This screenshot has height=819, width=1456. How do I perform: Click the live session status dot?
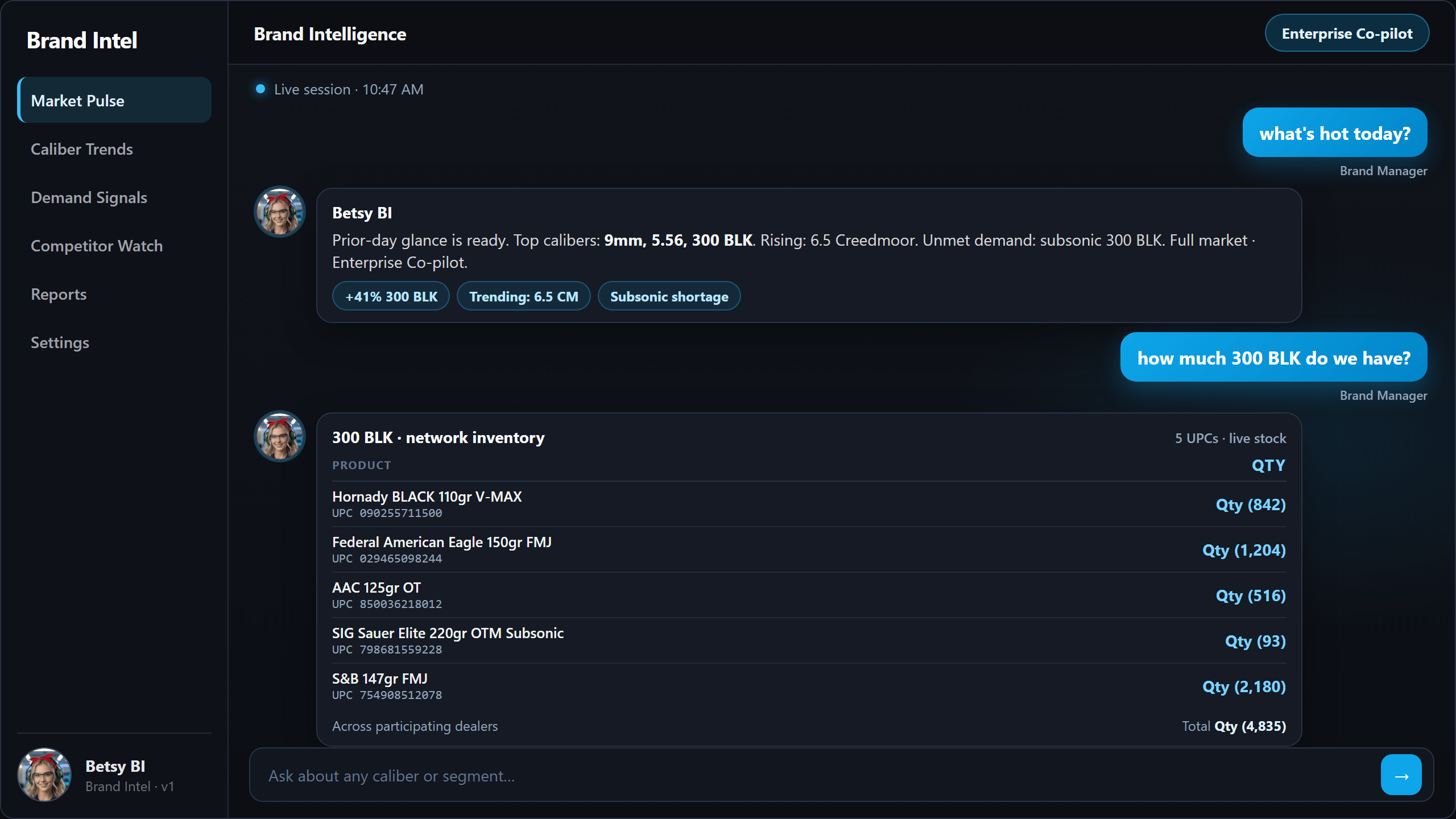pos(260,89)
